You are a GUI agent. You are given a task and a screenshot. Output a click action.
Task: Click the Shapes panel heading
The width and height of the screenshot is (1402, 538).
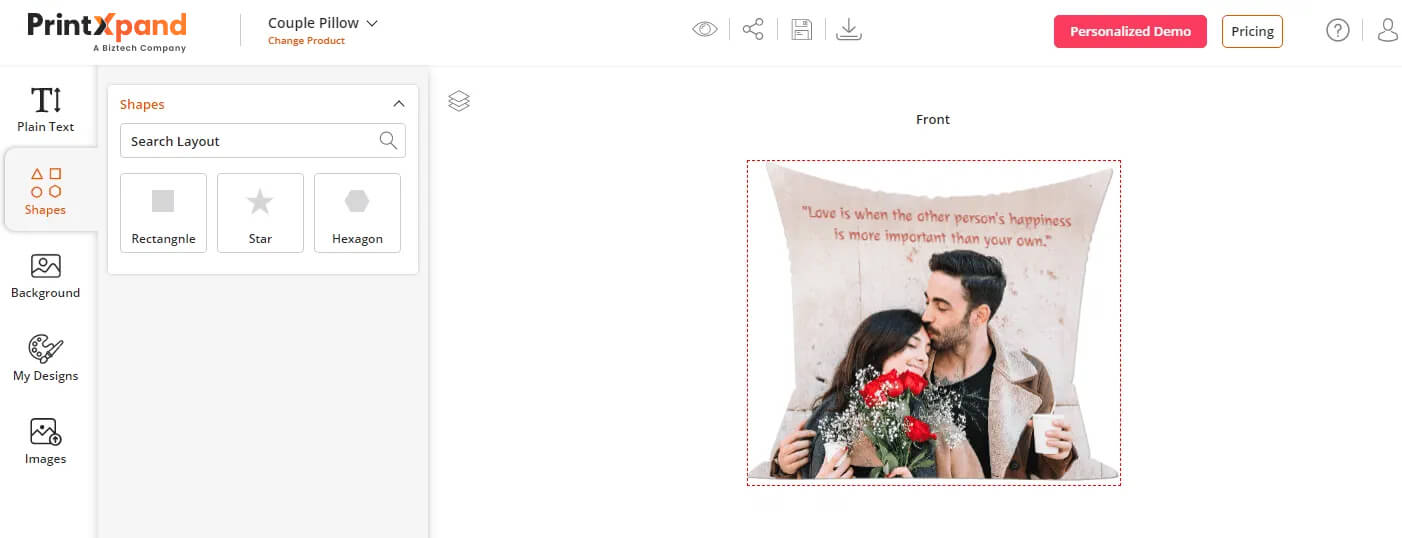[x=142, y=104]
